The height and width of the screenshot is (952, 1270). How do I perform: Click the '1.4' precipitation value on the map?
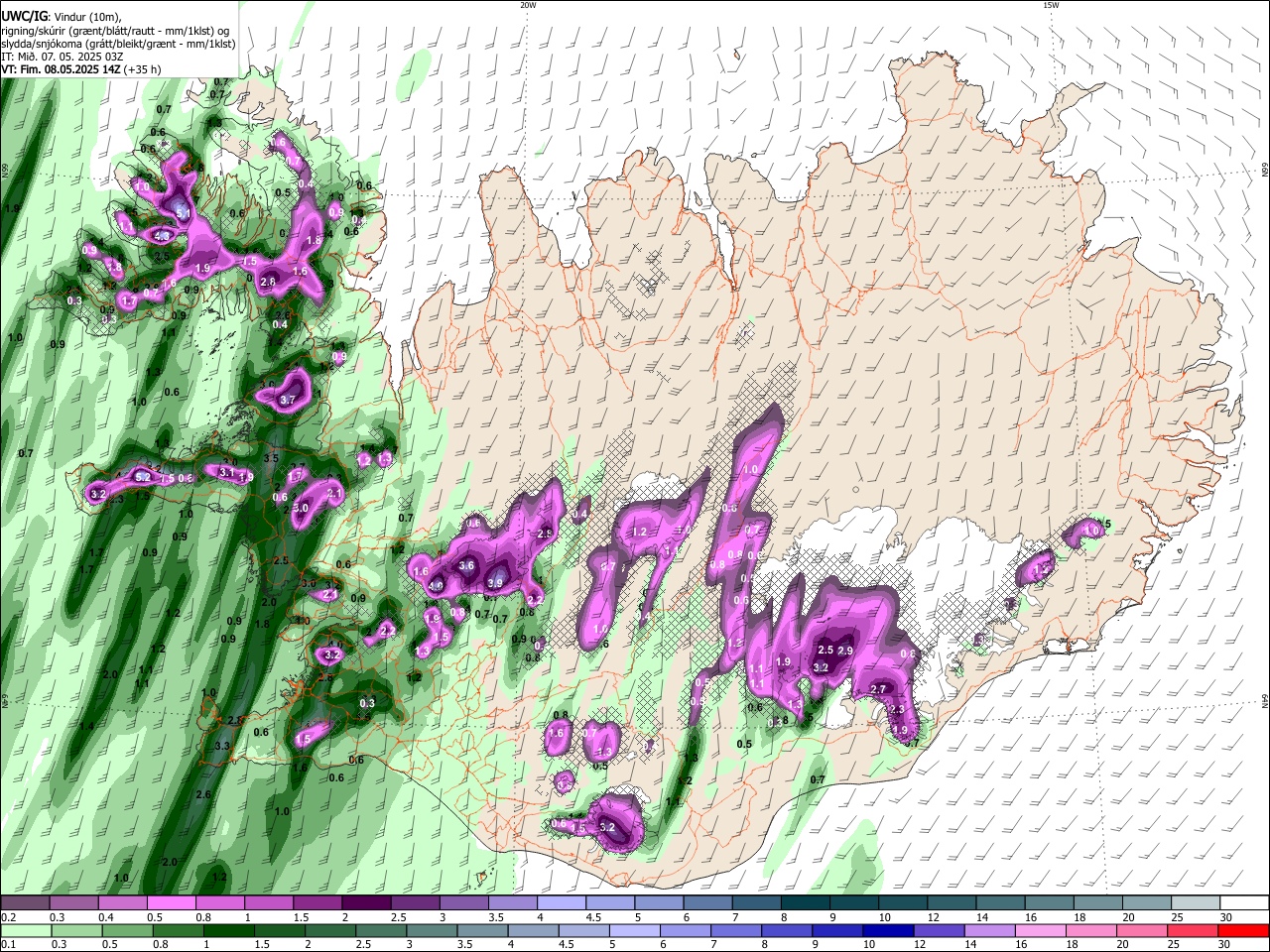pos(86,727)
